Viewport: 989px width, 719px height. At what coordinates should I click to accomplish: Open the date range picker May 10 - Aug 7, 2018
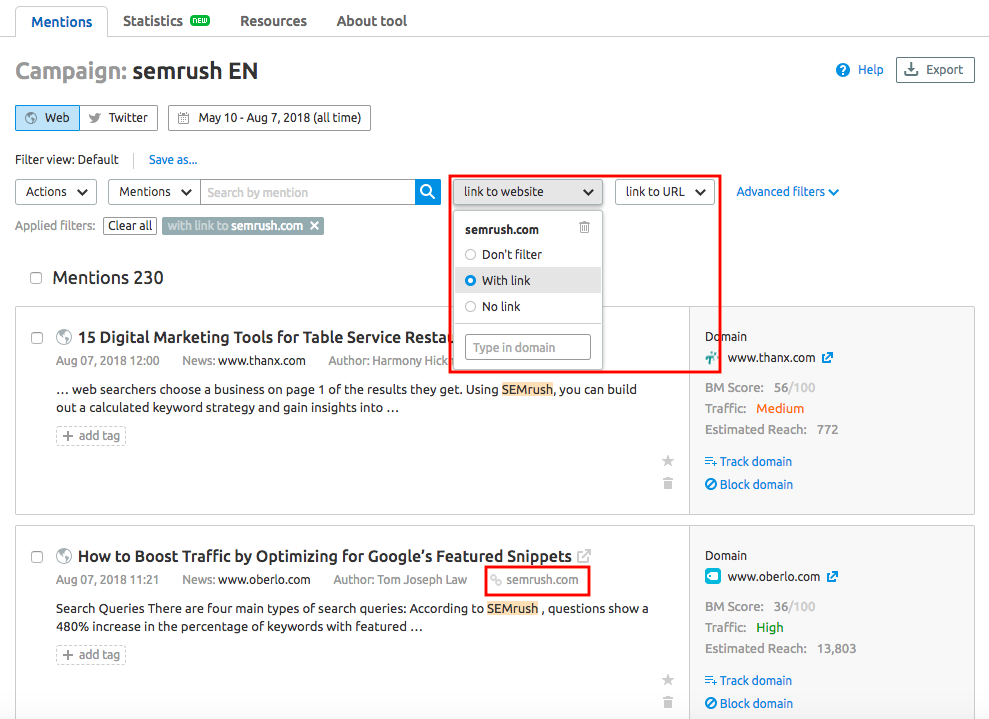[x=269, y=118]
